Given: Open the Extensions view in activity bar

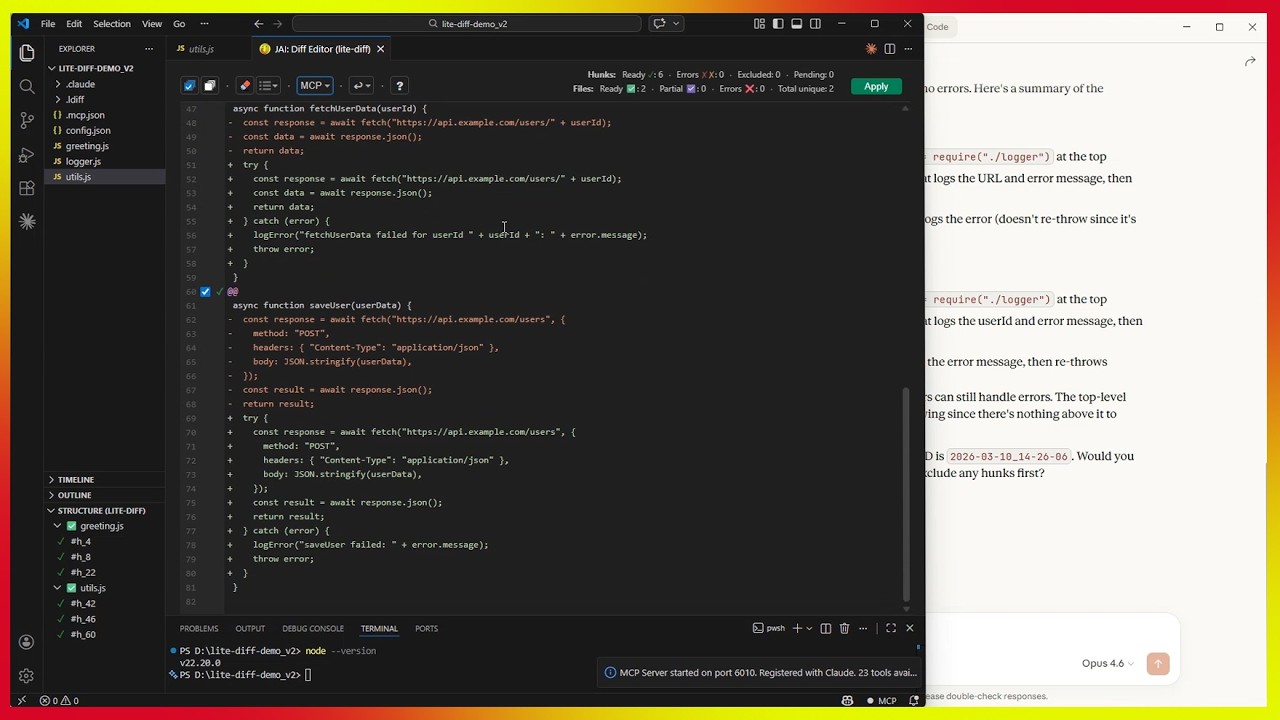Looking at the screenshot, I should [27, 188].
